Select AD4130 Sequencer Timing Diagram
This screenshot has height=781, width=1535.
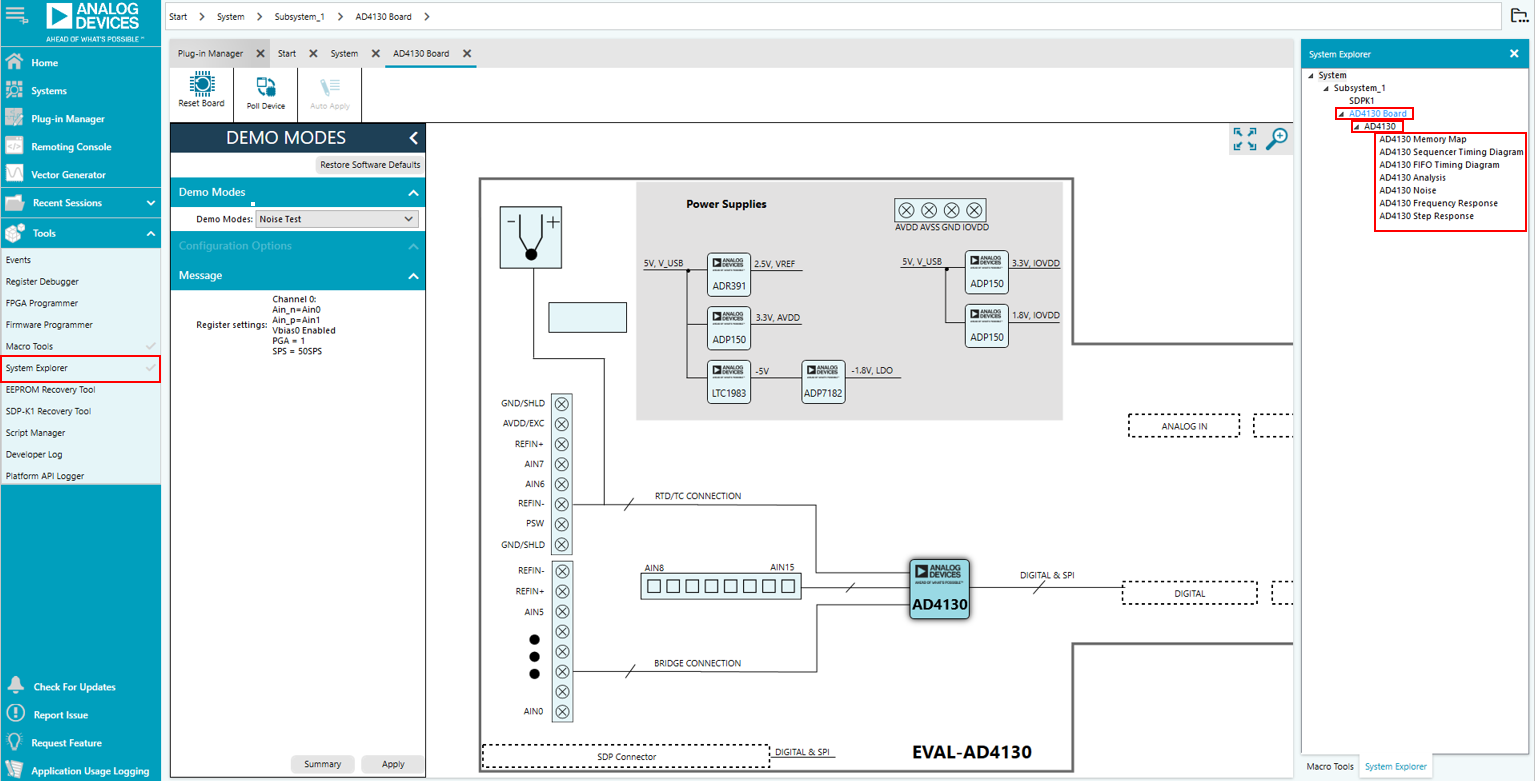point(1451,152)
